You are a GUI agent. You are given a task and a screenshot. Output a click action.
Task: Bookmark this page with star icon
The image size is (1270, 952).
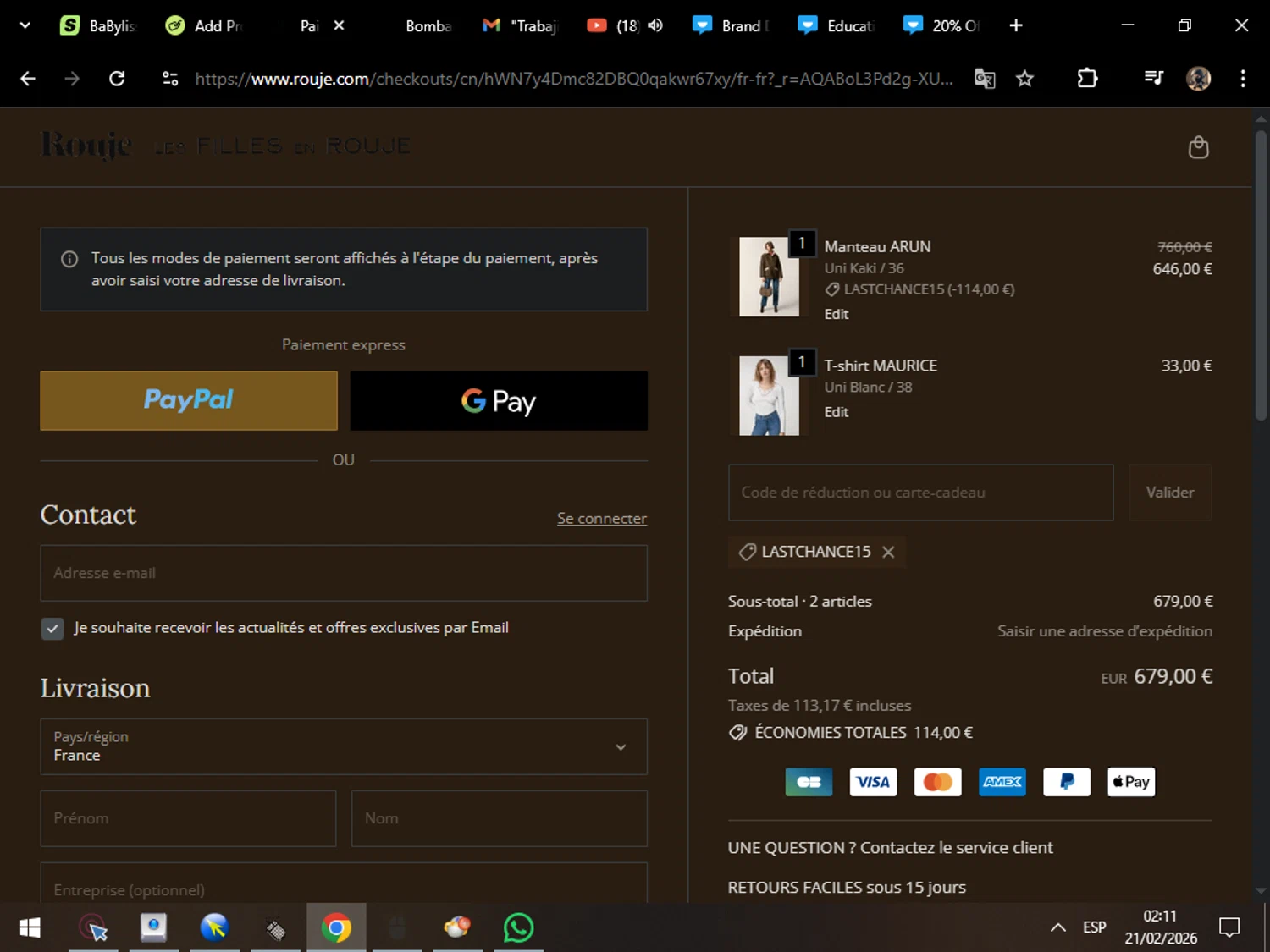[1024, 79]
